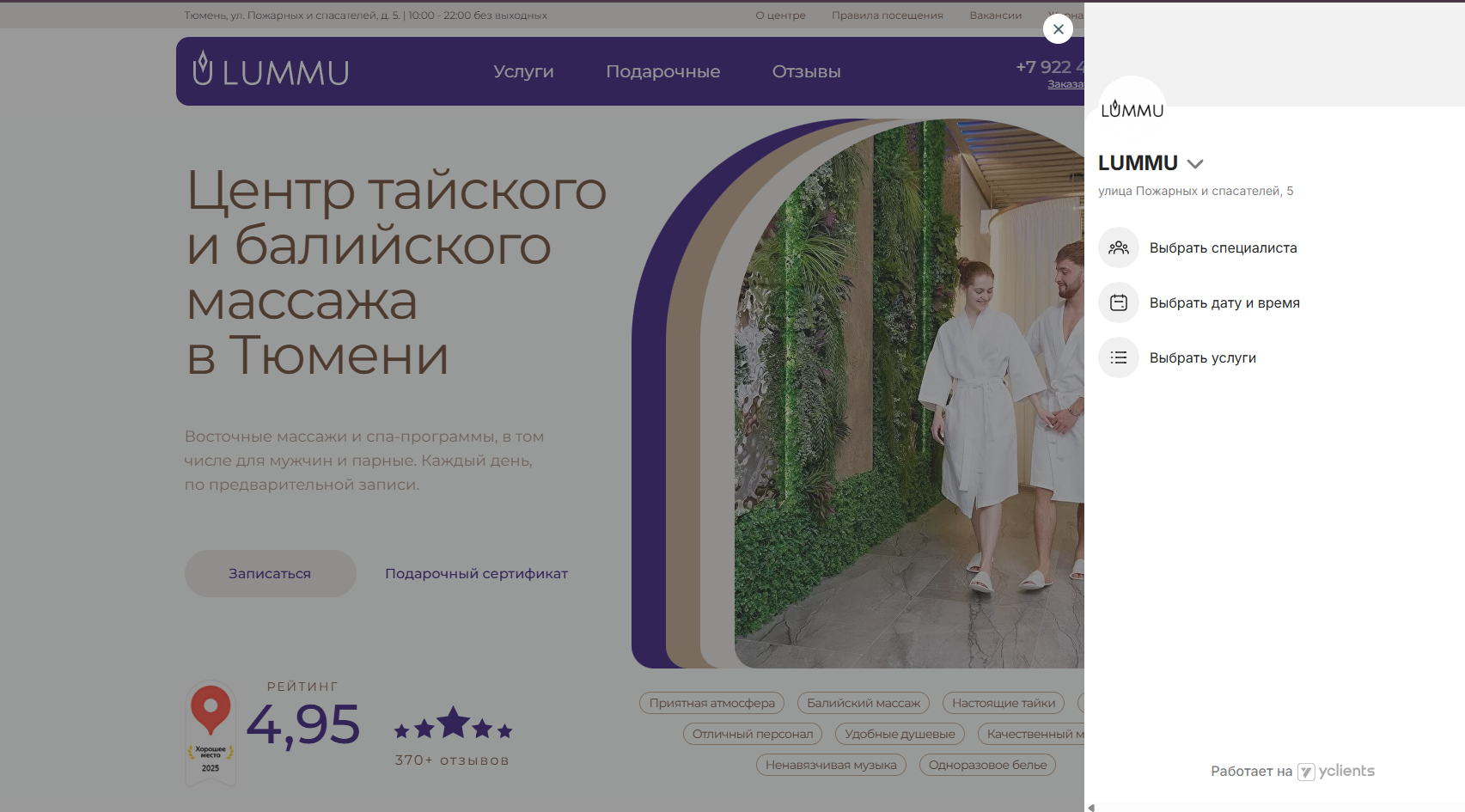Expand the LUMMU branch dropdown chevron
Image resolution: width=1465 pixels, height=812 pixels.
point(1196,163)
